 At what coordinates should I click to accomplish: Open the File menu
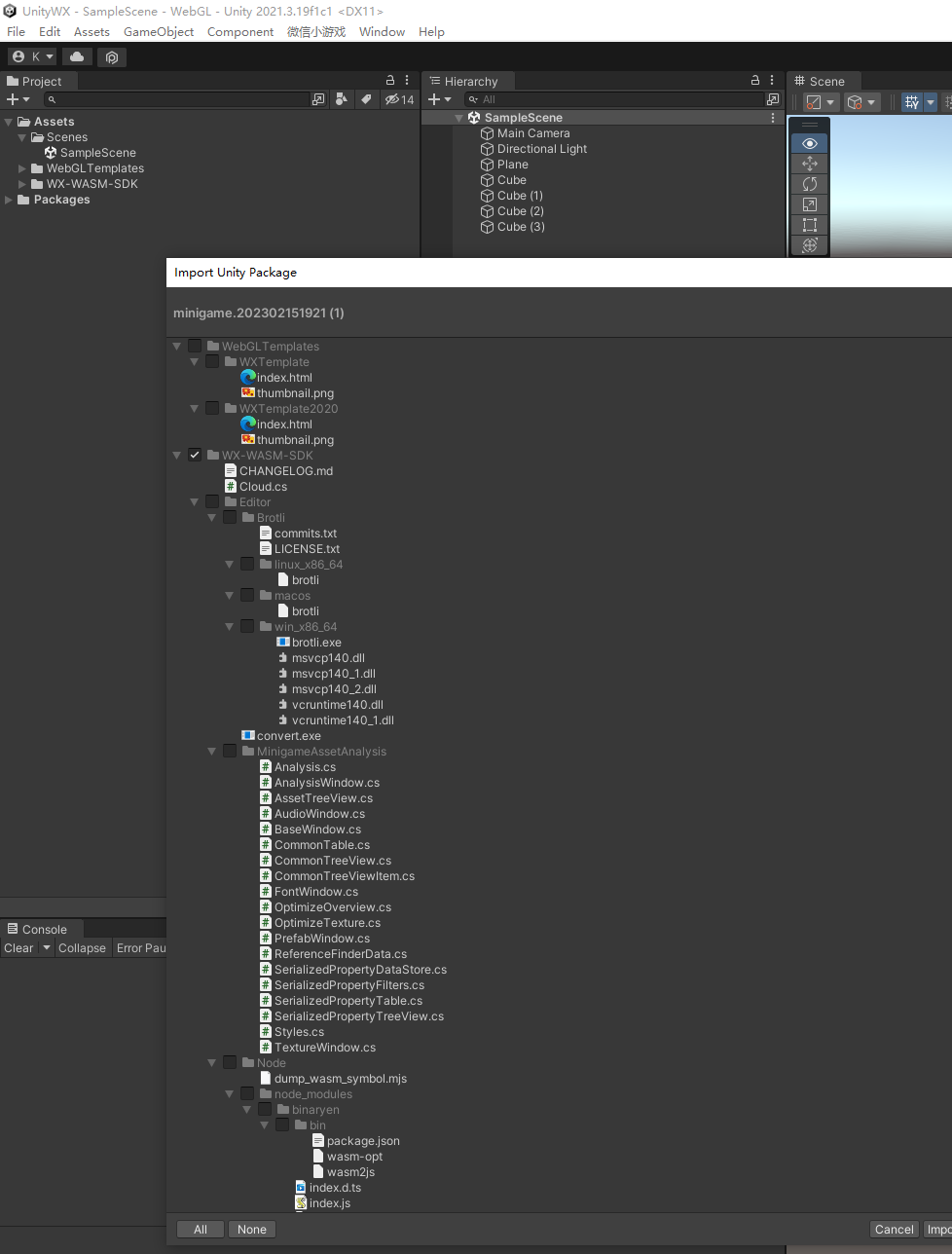pos(17,32)
